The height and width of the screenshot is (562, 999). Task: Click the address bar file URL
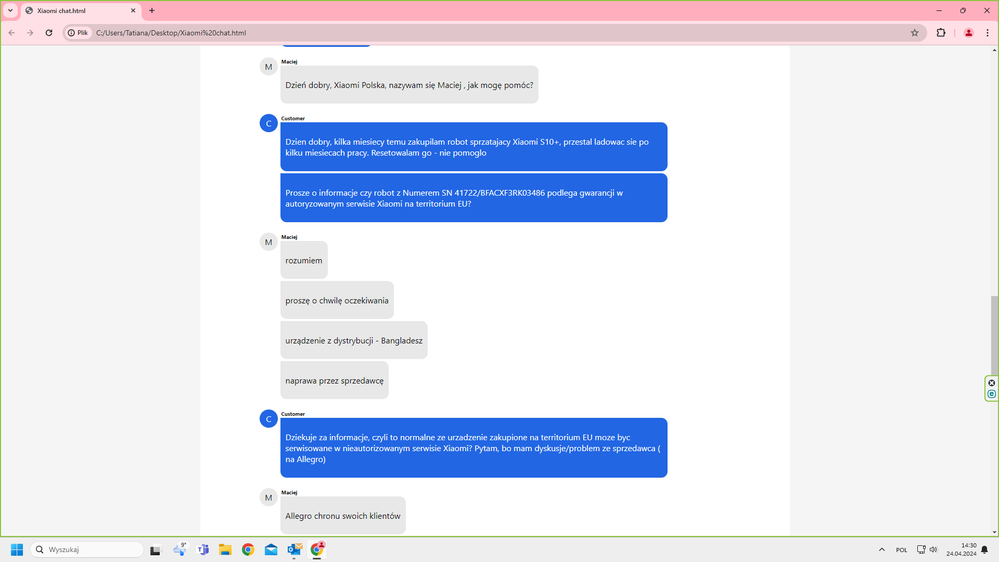171,32
